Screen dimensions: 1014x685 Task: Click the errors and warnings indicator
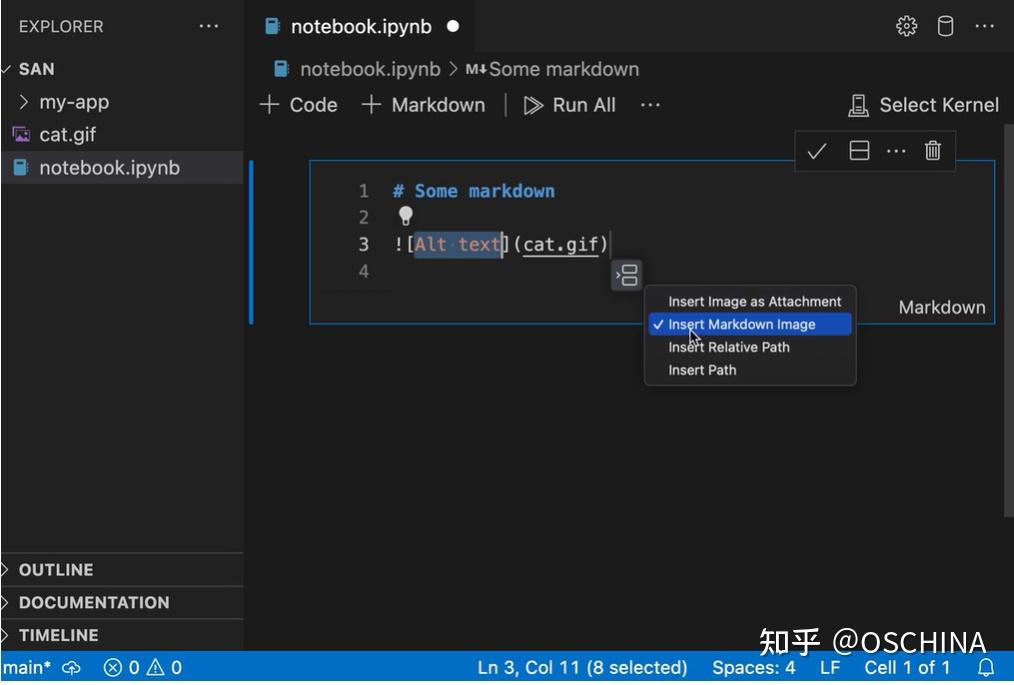pyautogui.click(x=140, y=667)
